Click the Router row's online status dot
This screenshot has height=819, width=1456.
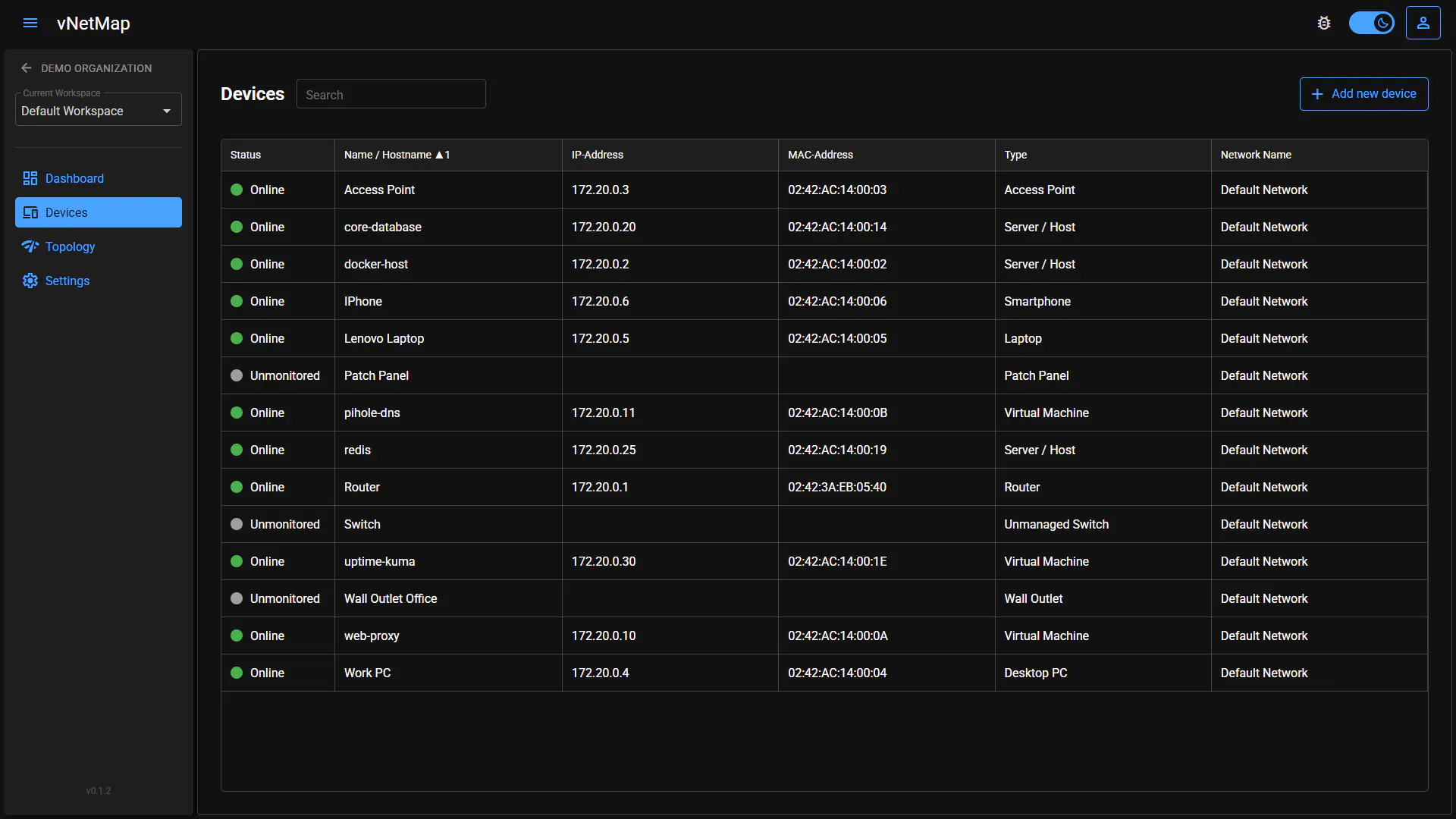click(237, 487)
